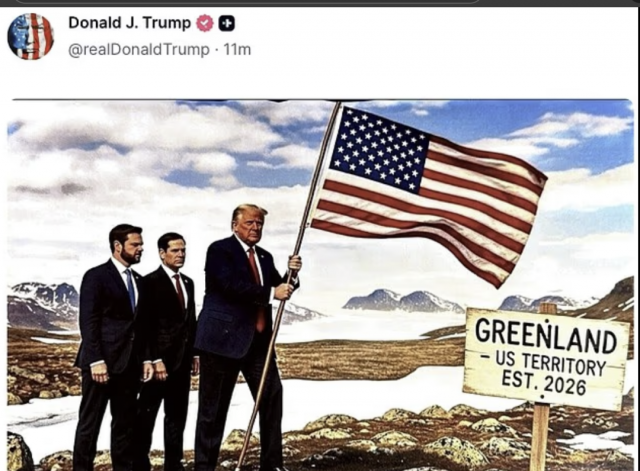This screenshot has height=471, width=640.
Task: Open the flag-painted face profile avatar
Action: click(31, 36)
